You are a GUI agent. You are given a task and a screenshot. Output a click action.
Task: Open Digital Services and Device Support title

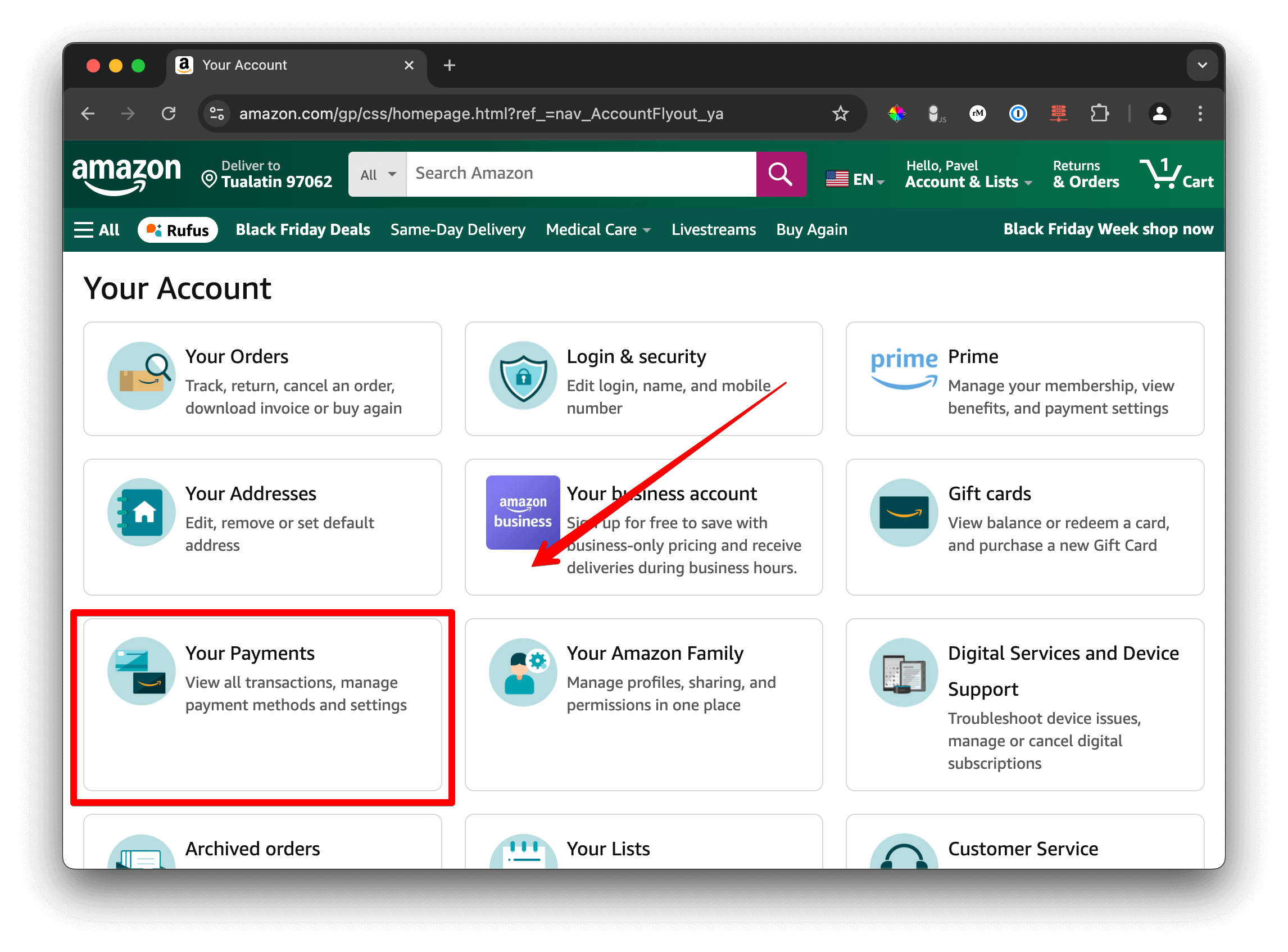click(1063, 672)
